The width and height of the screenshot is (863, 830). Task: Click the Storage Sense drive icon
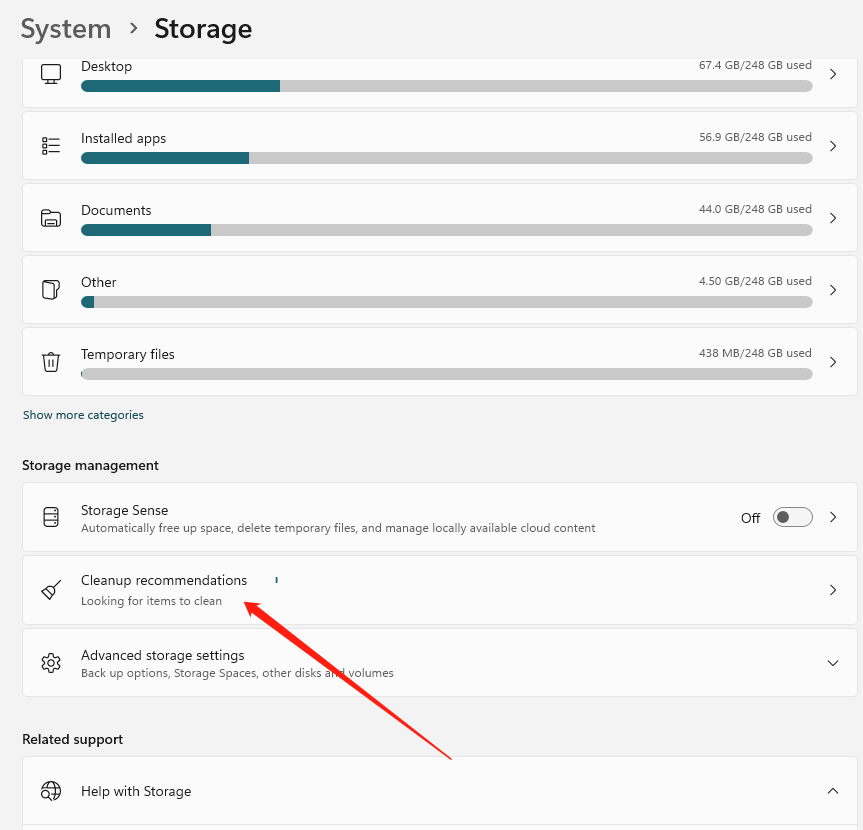(x=51, y=518)
